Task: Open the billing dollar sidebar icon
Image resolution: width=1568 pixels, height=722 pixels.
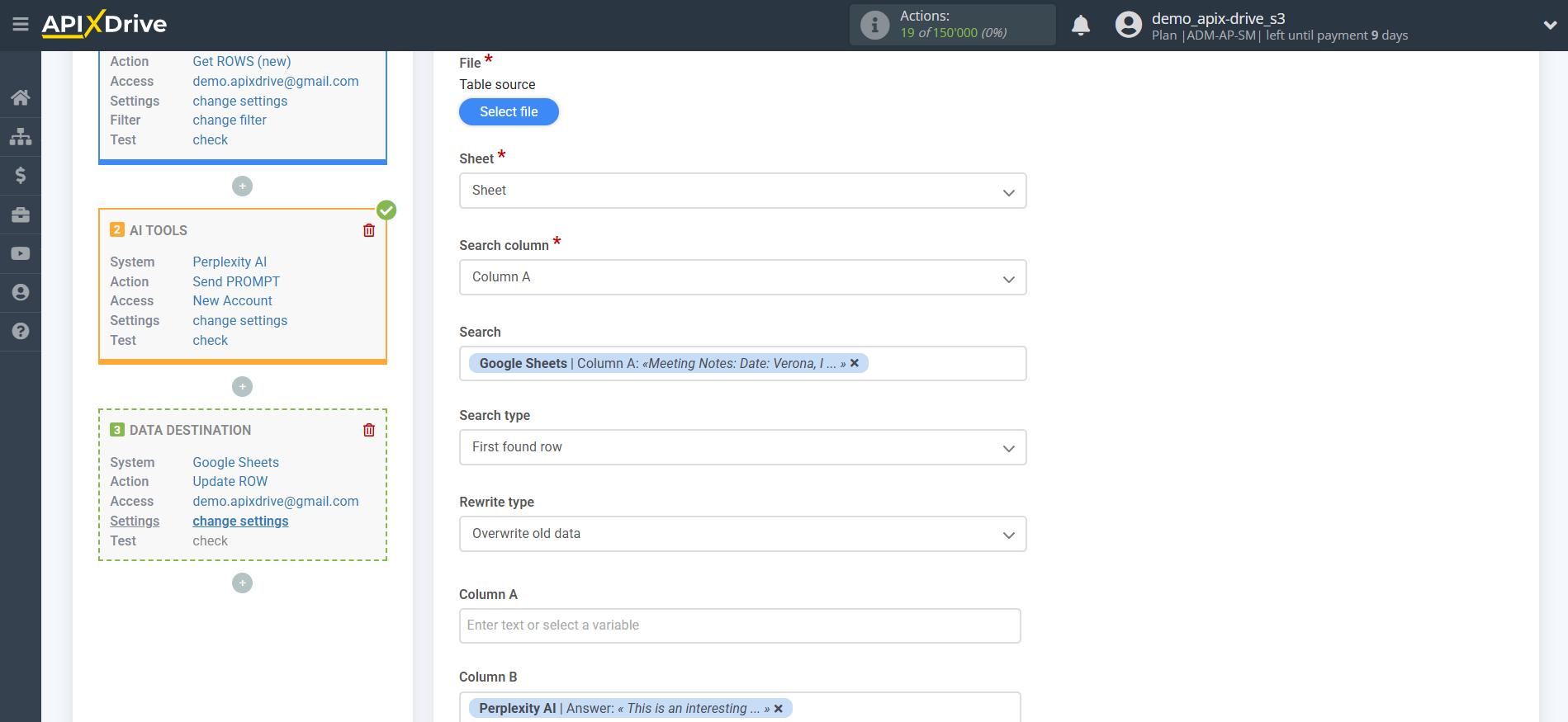Action: (21, 175)
